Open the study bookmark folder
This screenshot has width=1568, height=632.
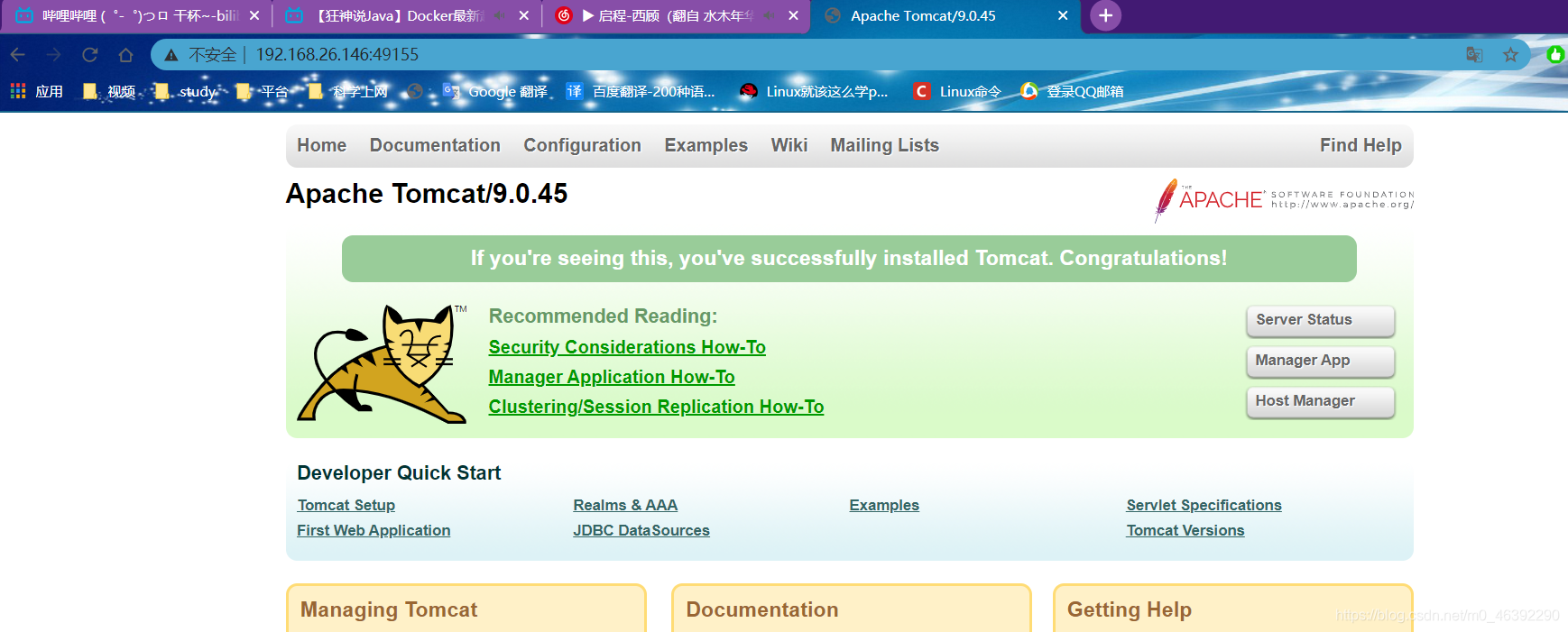185,91
